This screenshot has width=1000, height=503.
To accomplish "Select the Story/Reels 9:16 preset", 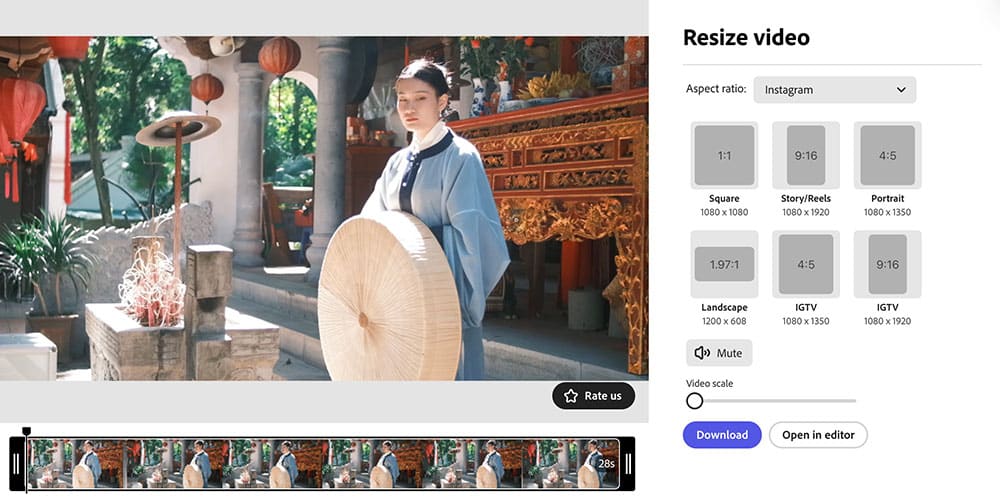I will 806,155.
